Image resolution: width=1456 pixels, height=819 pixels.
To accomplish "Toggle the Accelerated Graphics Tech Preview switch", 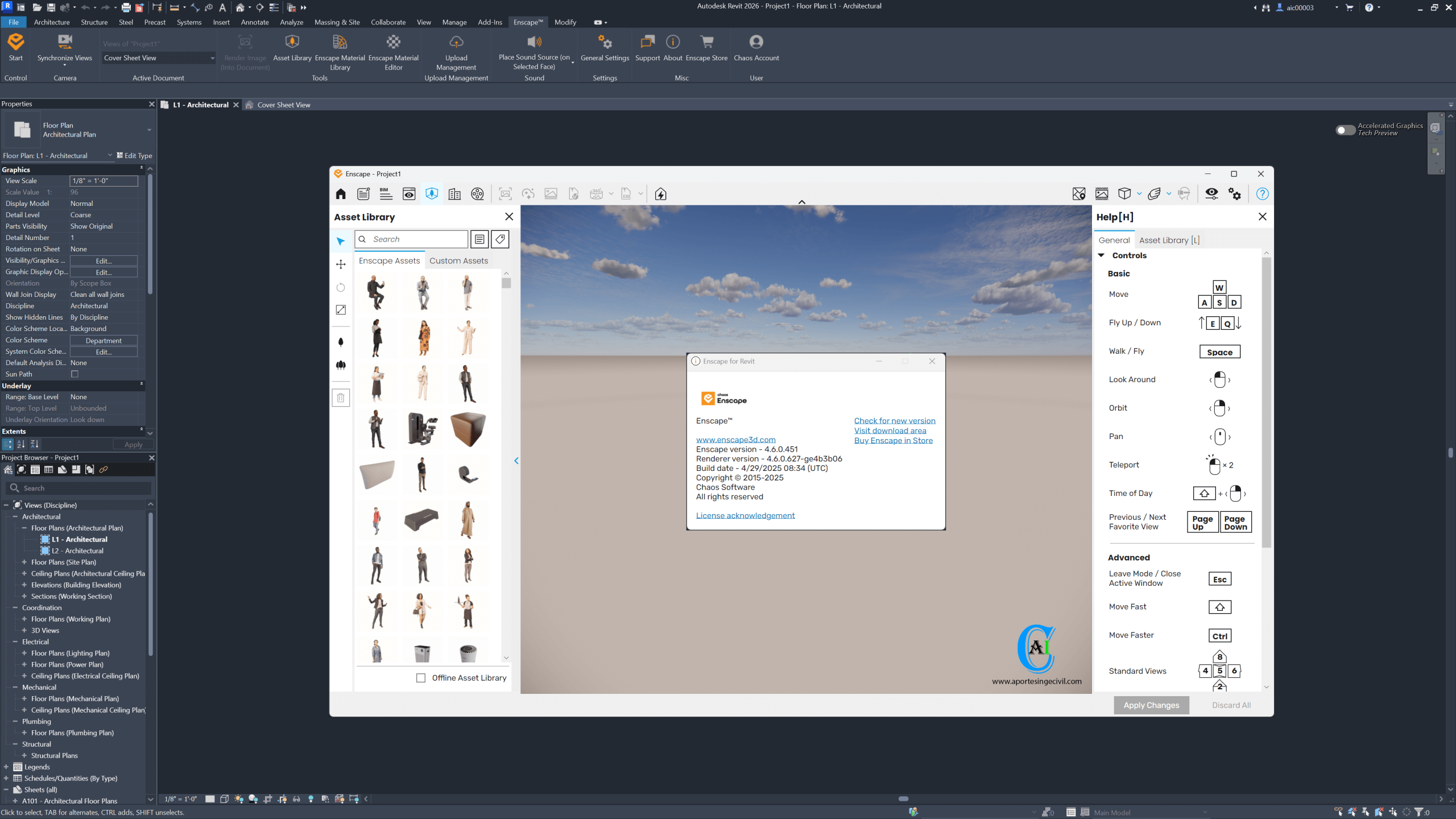I will [1345, 130].
